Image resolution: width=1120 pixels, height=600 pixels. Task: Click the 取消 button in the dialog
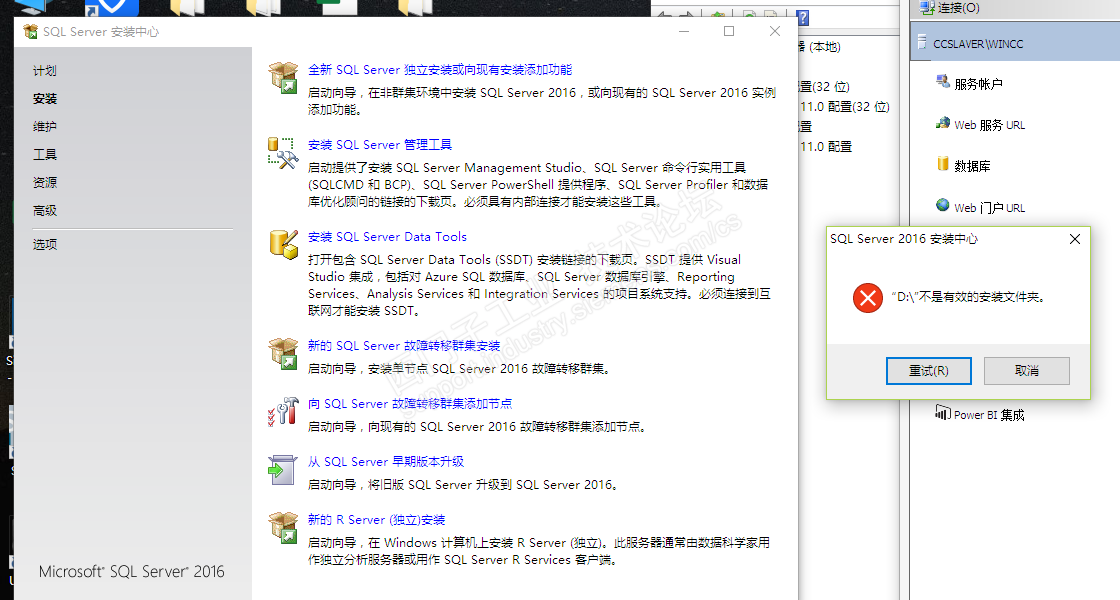coord(1026,371)
